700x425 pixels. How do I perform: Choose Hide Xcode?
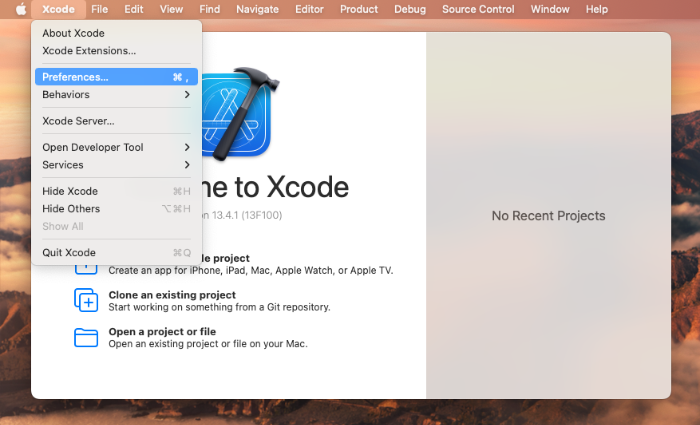(116, 191)
